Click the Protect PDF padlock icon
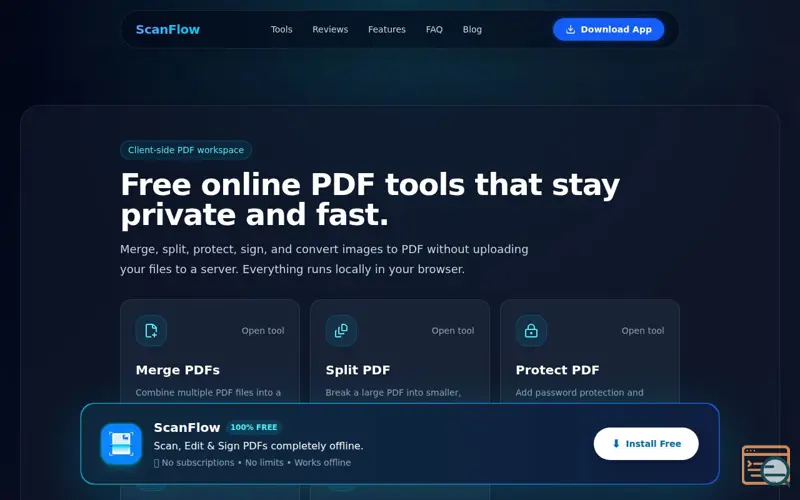The width and height of the screenshot is (800, 500). (531, 331)
